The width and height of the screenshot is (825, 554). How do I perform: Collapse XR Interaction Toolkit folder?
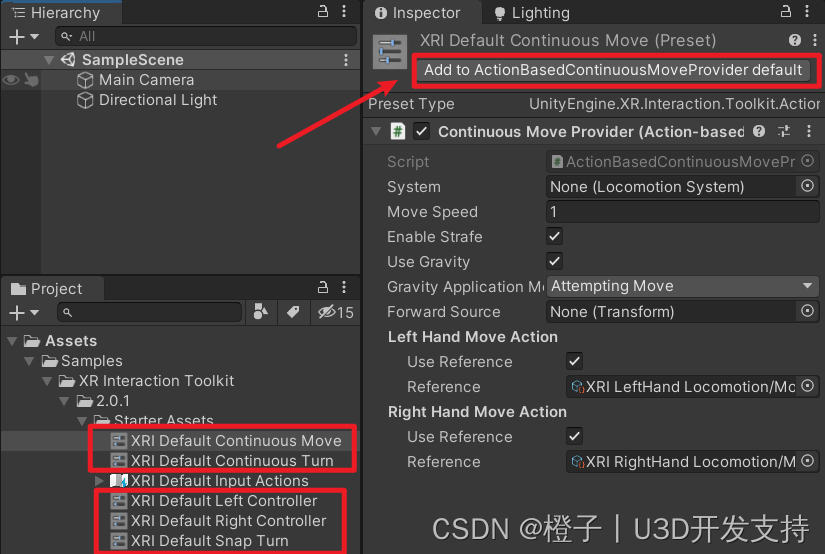pos(47,381)
